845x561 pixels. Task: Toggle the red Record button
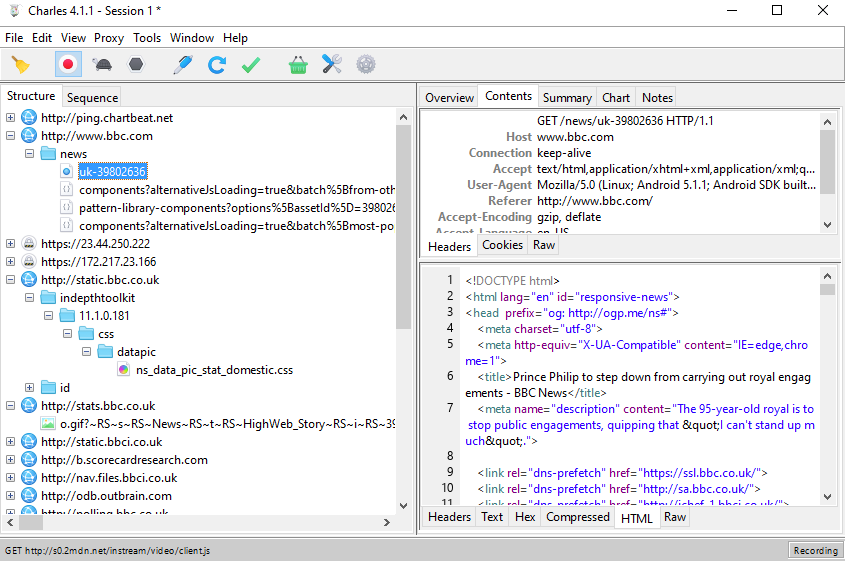pyautogui.click(x=68, y=65)
